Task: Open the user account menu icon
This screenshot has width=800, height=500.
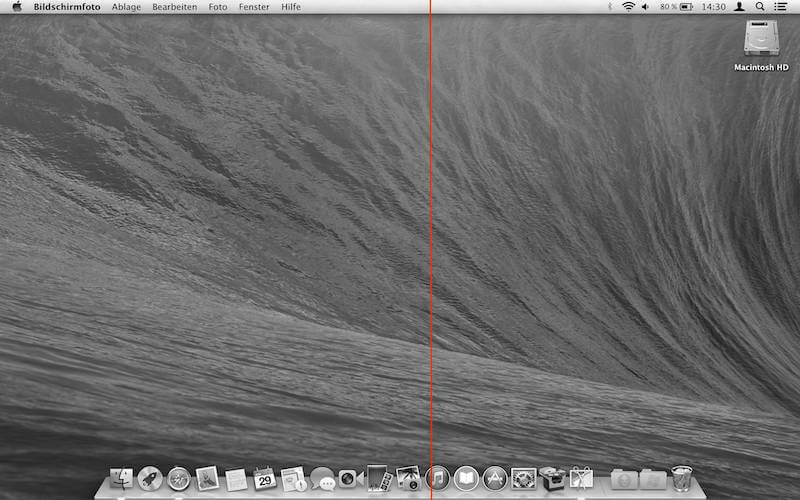Action: tap(739, 7)
